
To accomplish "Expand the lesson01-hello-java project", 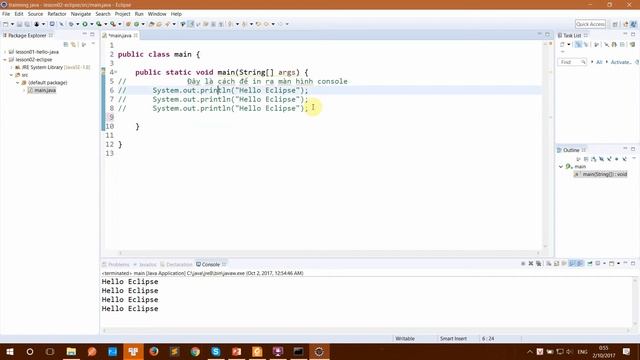I will pyautogui.click(x=5, y=52).
